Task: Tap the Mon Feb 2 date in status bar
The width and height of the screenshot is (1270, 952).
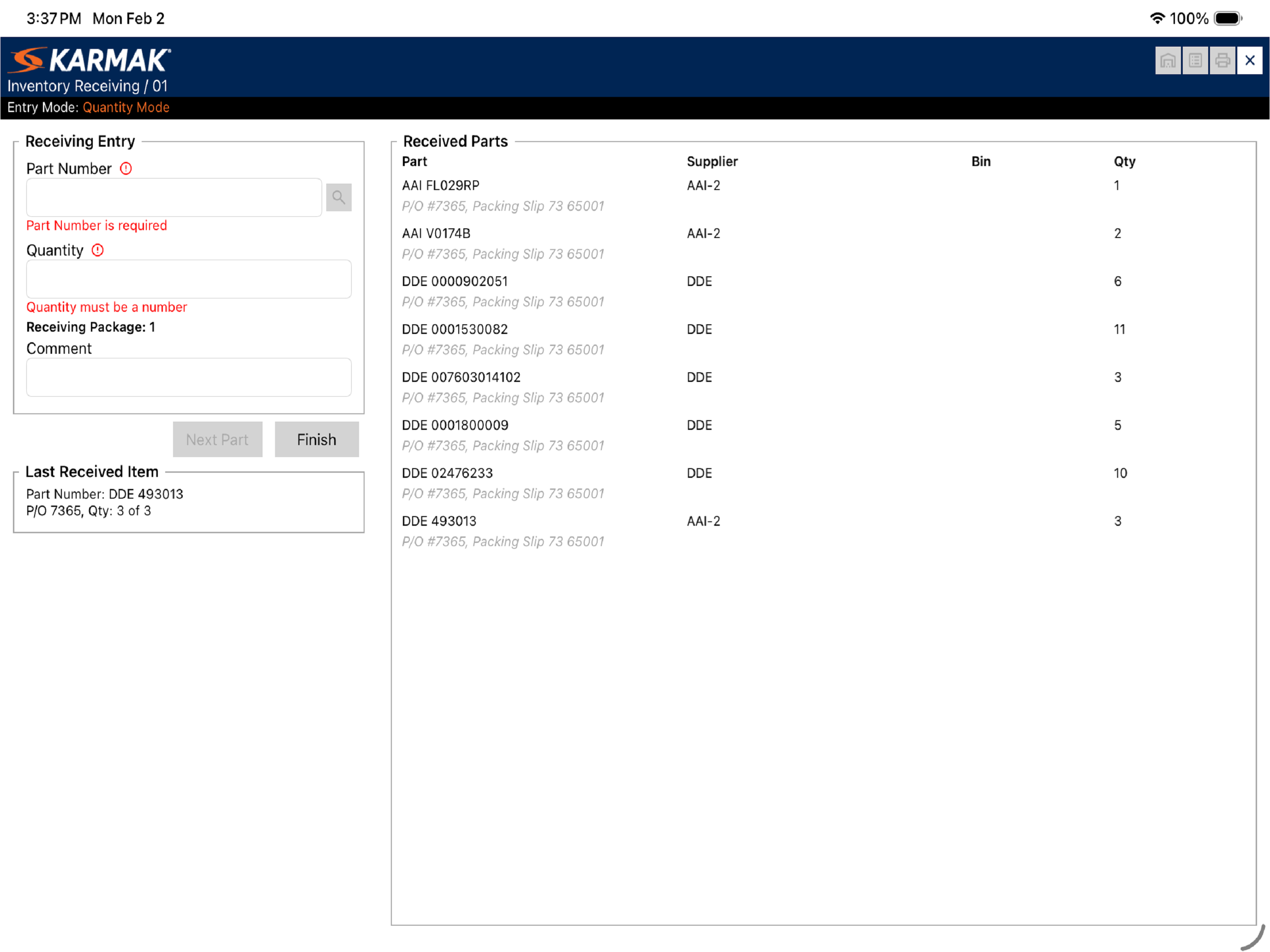Action: click(129, 18)
